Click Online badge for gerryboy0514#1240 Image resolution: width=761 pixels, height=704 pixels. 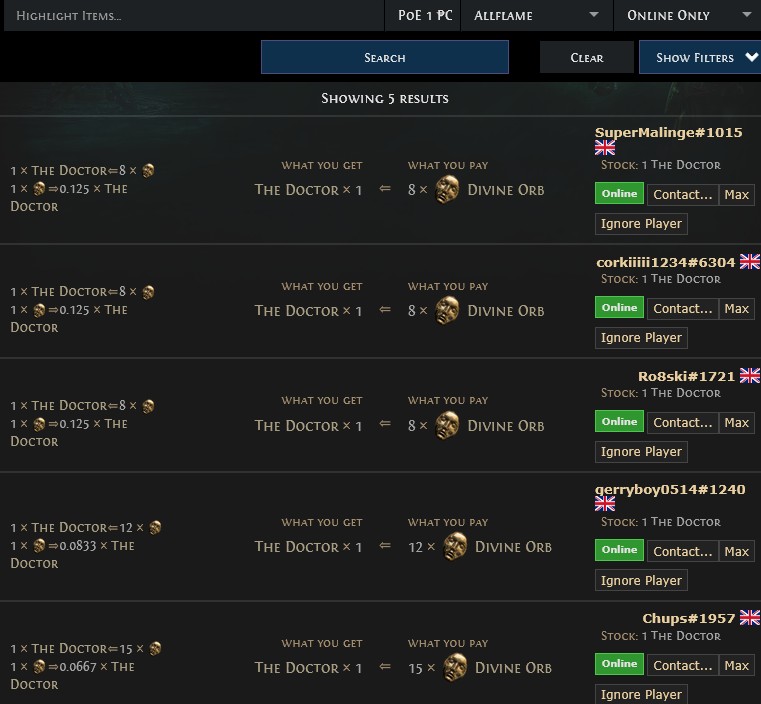(619, 550)
